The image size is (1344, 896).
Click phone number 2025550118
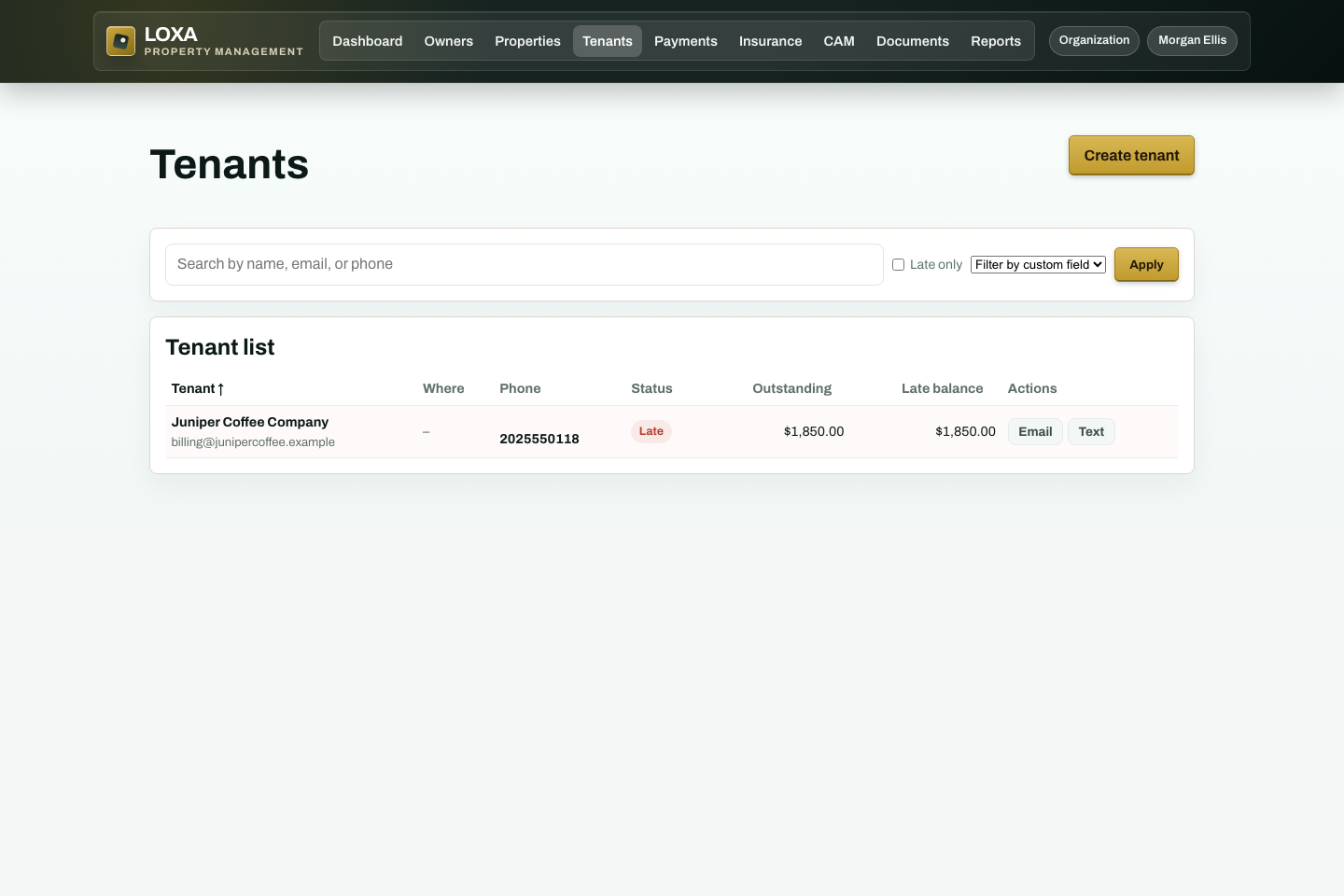539,439
